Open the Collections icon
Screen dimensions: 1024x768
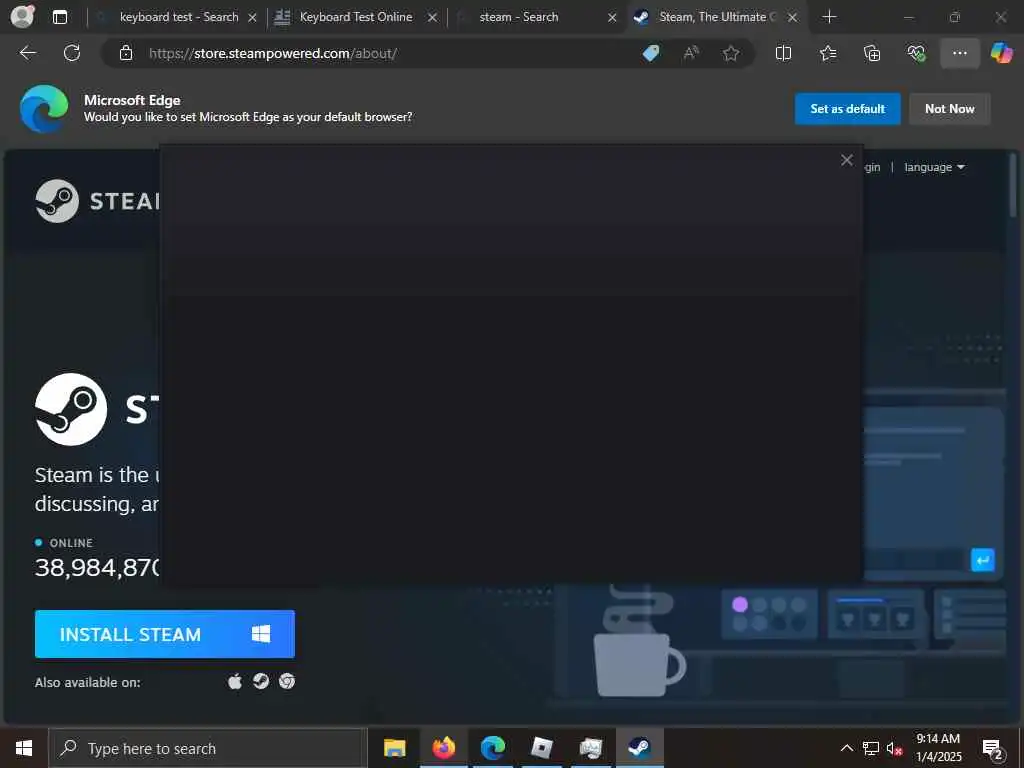pyautogui.click(x=872, y=53)
